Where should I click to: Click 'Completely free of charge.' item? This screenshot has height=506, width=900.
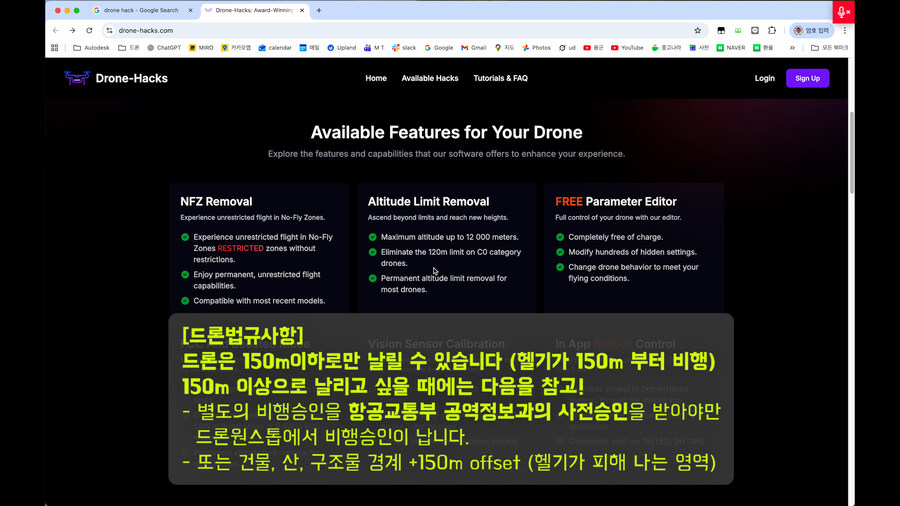point(616,237)
